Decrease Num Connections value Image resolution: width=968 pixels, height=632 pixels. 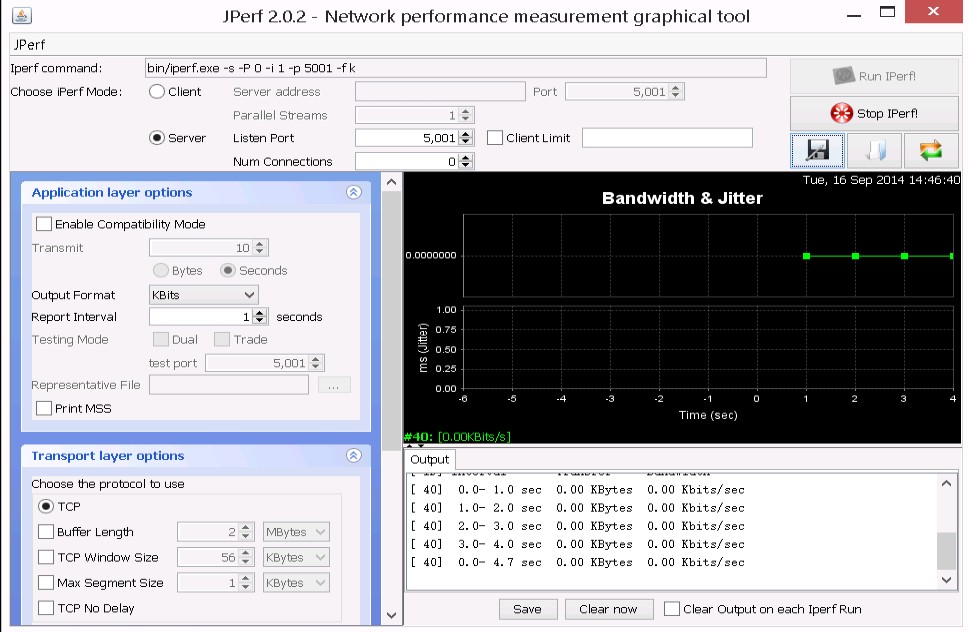tap(466, 165)
